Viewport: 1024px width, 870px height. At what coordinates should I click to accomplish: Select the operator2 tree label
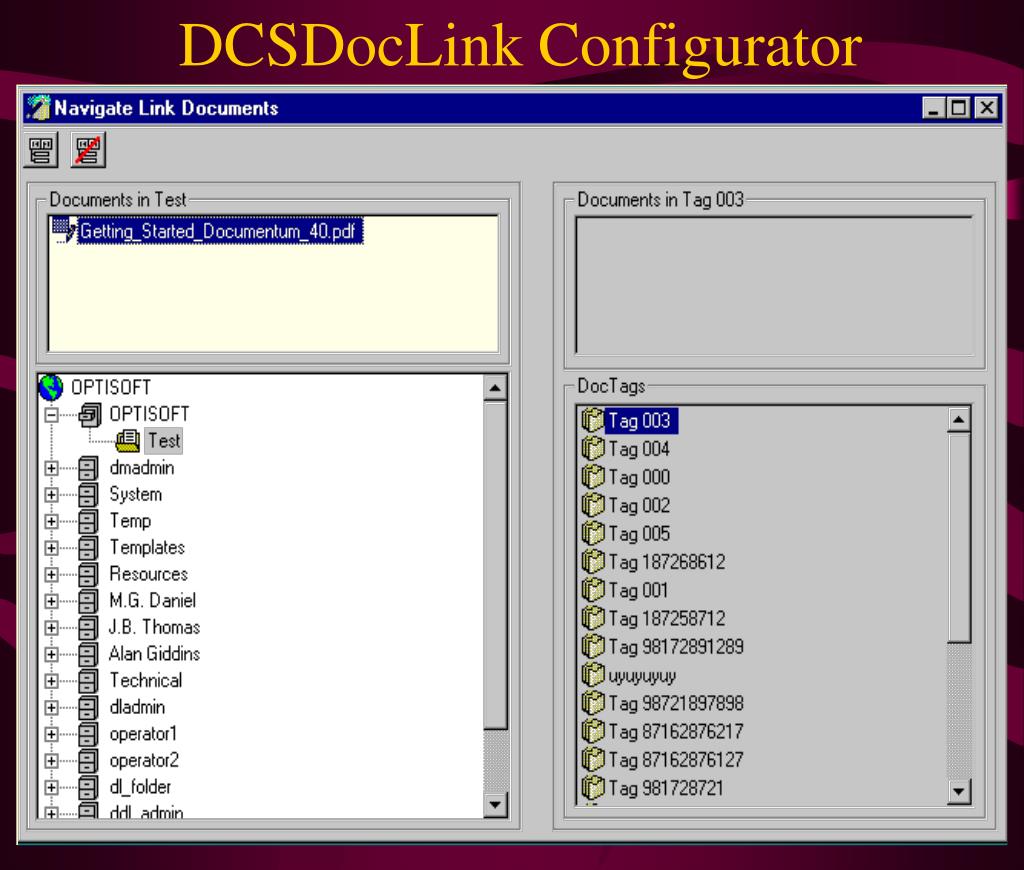click(x=144, y=760)
